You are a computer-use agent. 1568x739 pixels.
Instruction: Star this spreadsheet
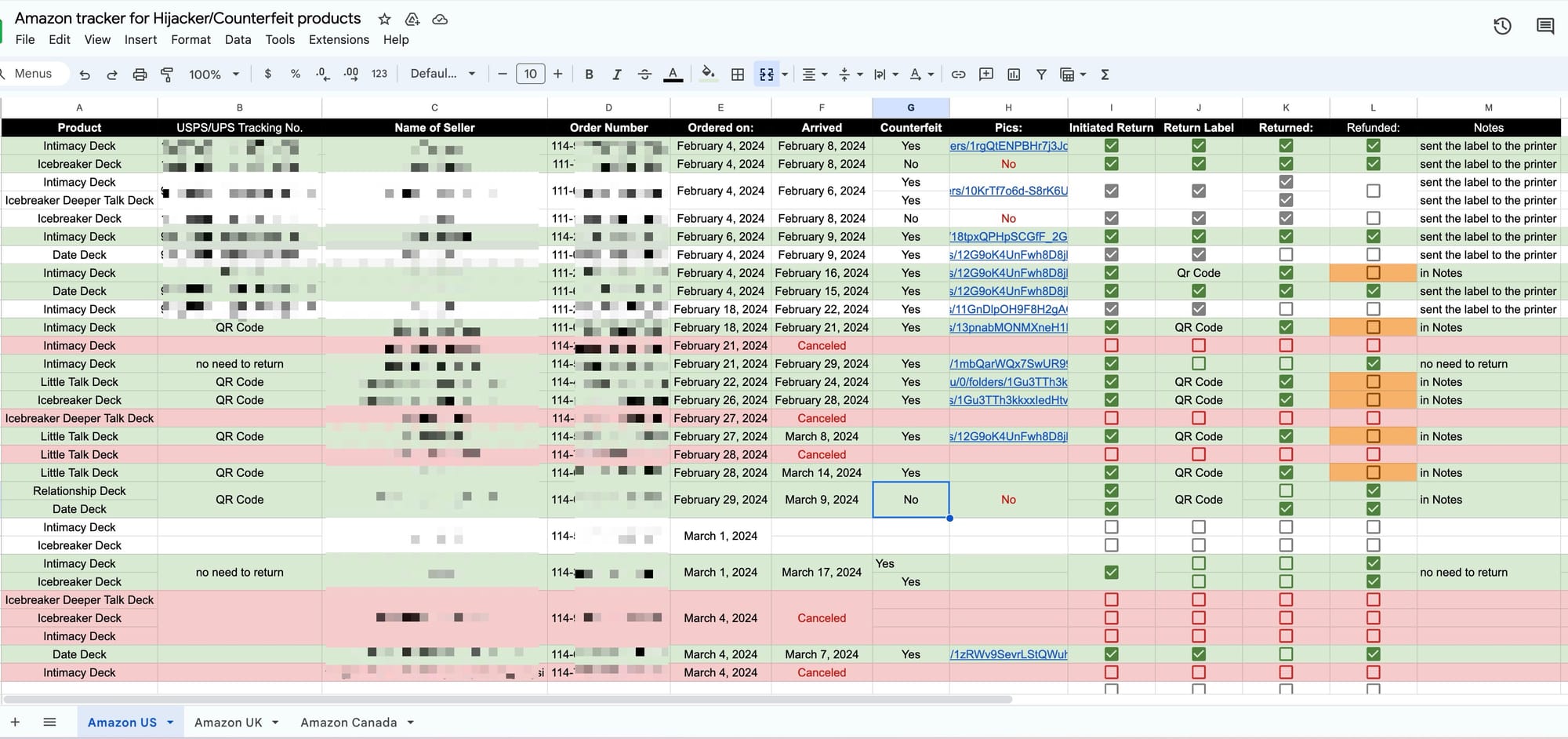pos(383,19)
